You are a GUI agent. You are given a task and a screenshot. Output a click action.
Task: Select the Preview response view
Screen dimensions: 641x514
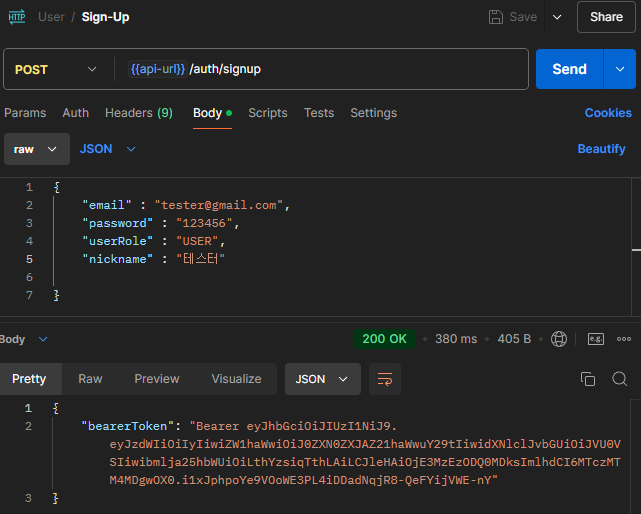point(157,379)
